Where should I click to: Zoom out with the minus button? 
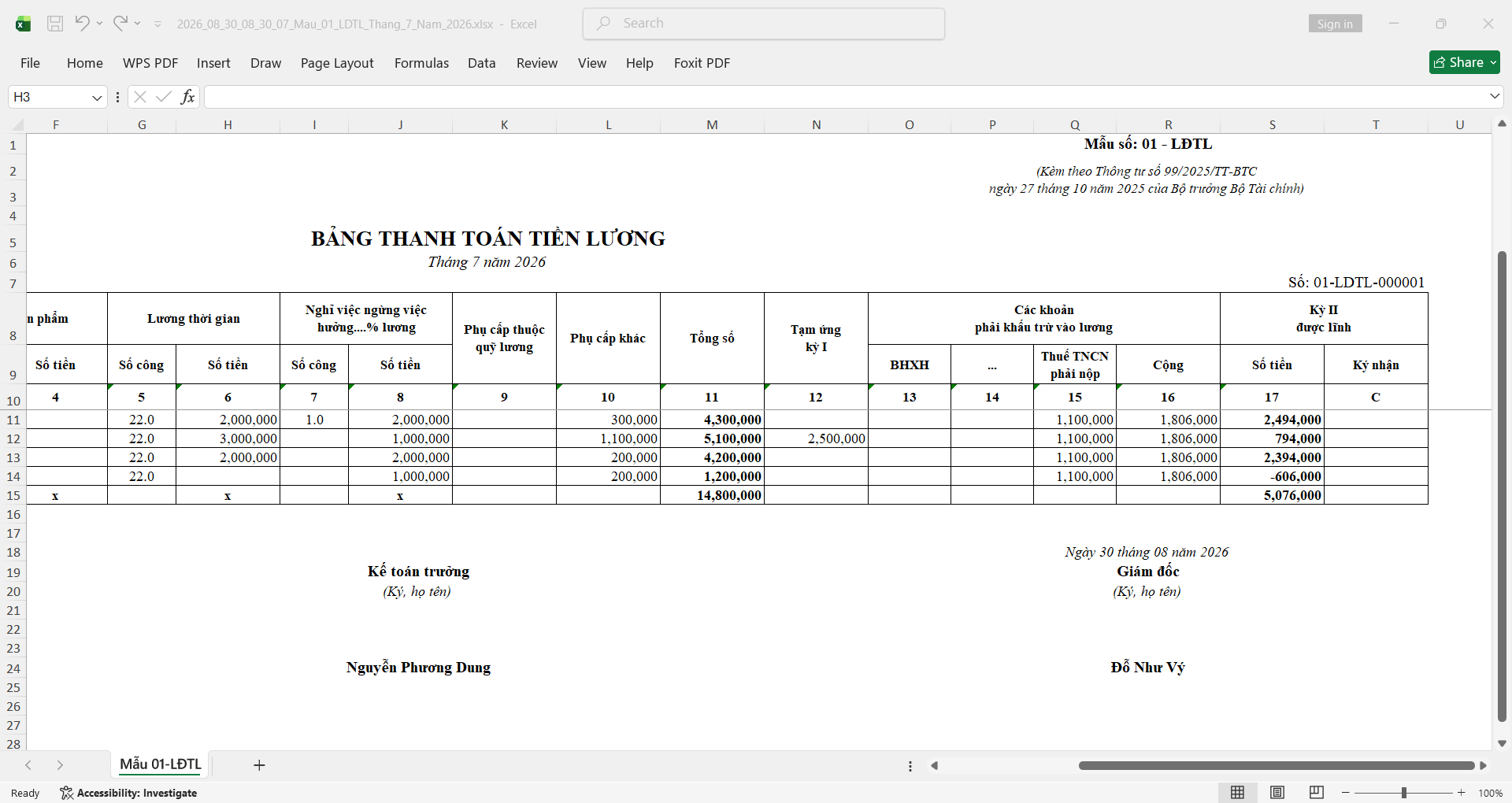[x=1346, y=793]
